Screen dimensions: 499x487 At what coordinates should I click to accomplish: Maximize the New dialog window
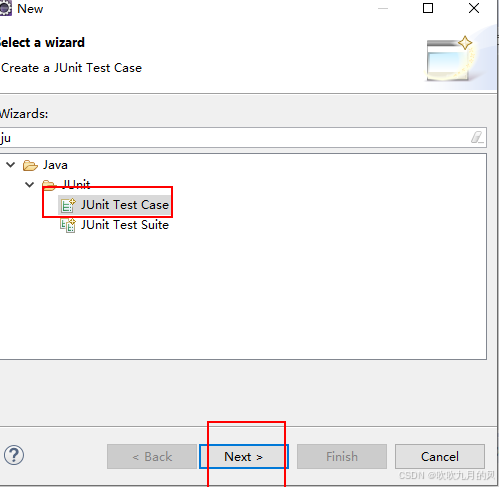(428, 8)
